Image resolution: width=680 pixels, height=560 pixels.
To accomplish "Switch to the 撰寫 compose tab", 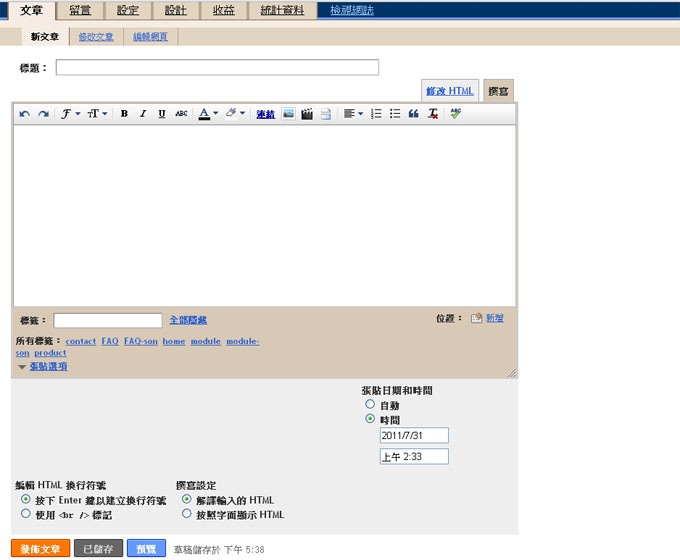I will click(498, 91).
